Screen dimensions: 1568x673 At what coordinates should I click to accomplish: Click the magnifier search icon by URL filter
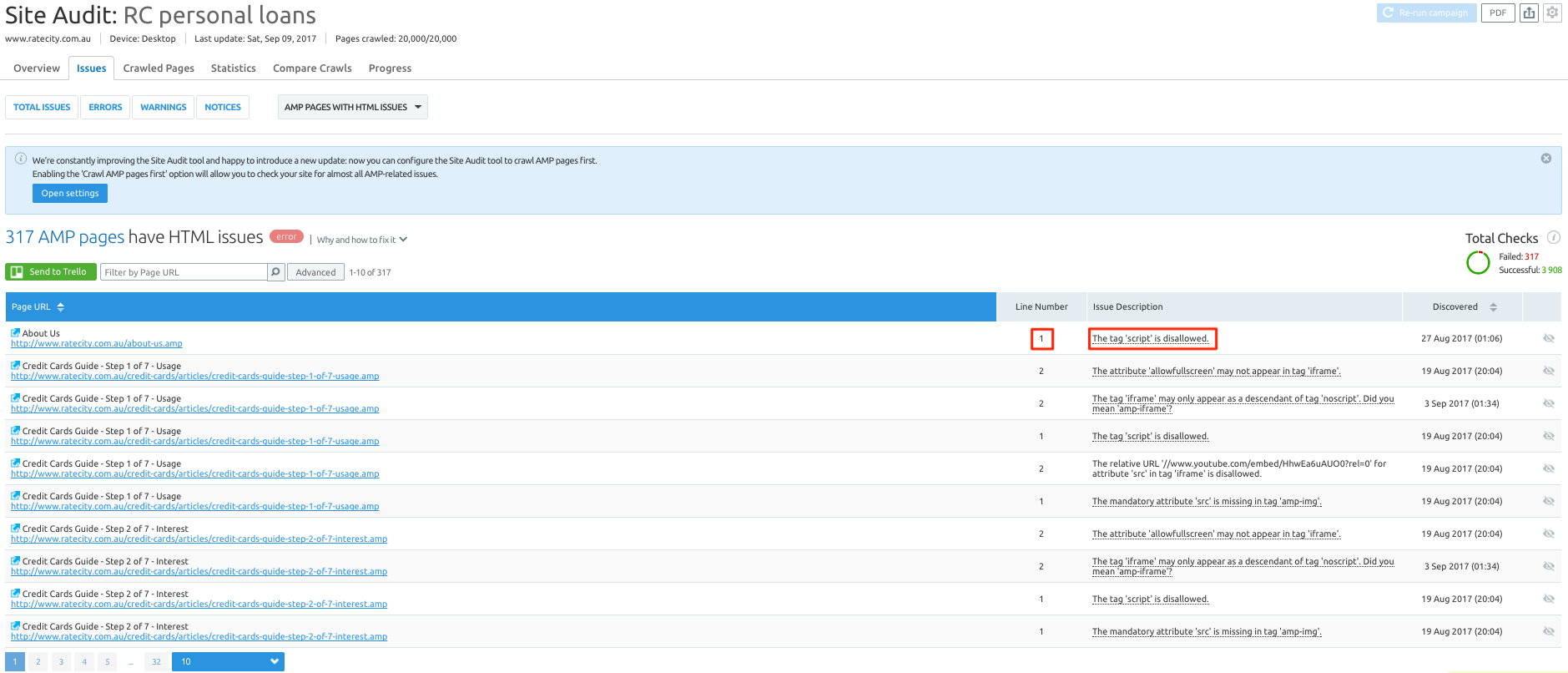(275, 272)
